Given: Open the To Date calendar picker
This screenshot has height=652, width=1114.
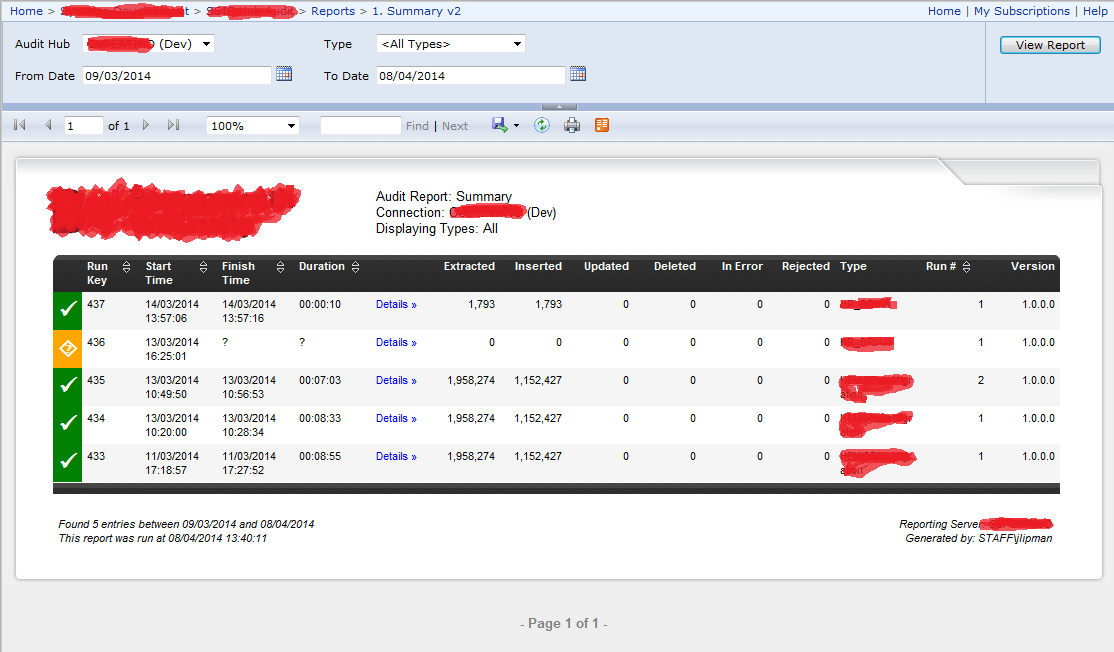Looking at the screenshot, I should [578, 74].
